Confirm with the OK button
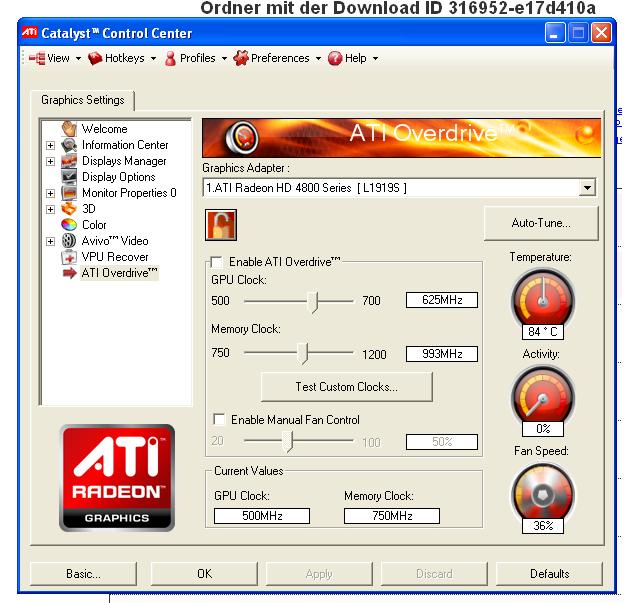The image size is (640, 603). (204, 574)
